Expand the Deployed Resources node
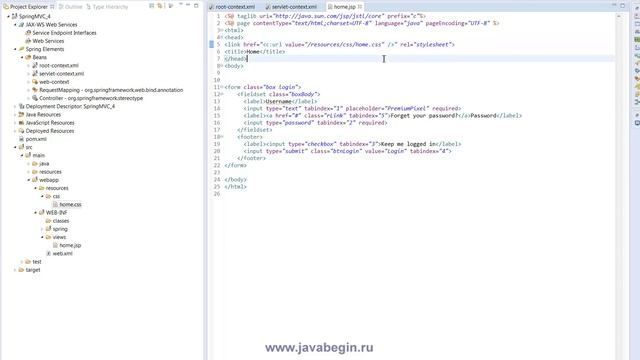 [x=15, y=131]
